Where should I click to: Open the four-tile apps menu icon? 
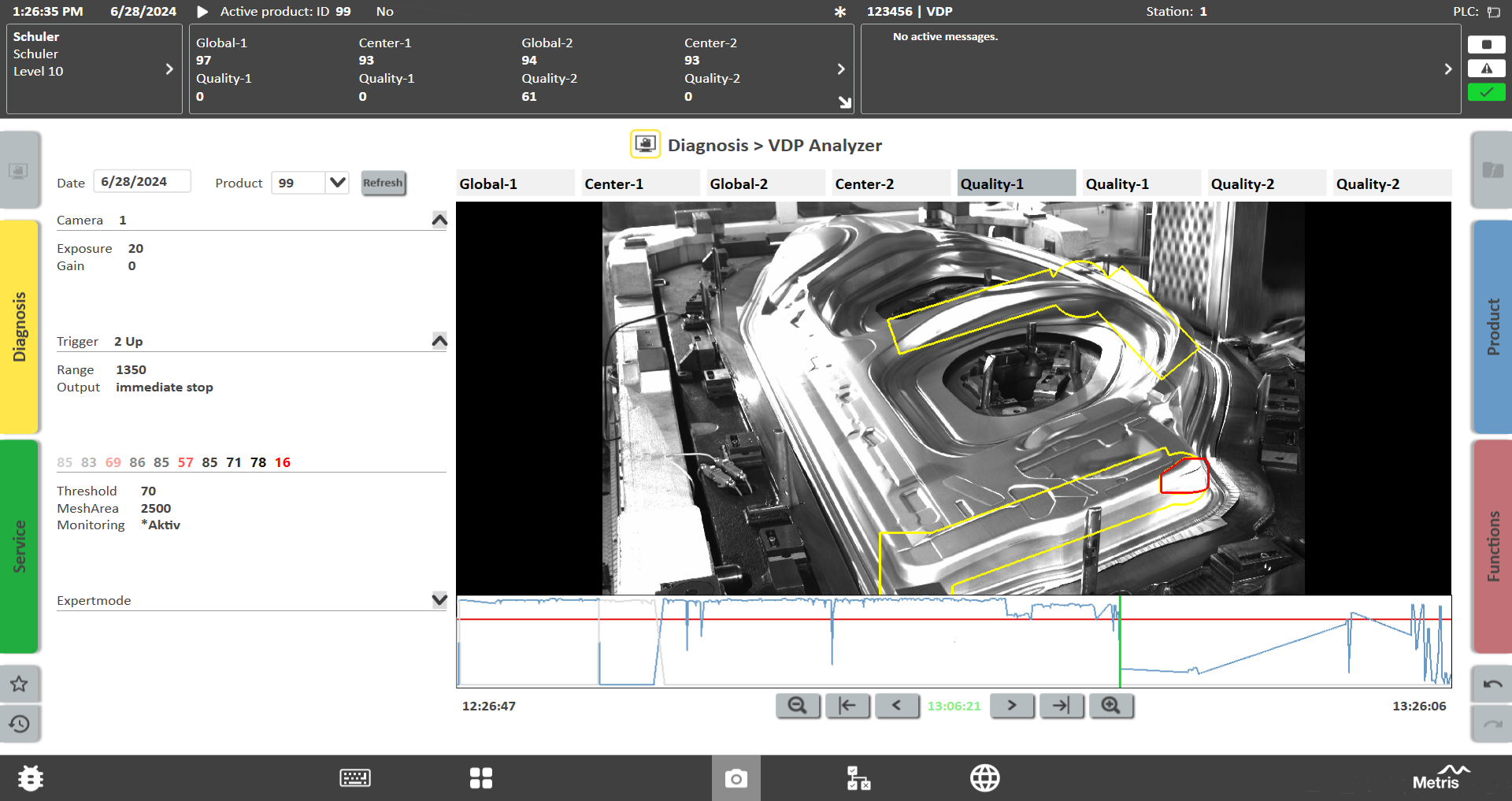click(x=481, y=779)
